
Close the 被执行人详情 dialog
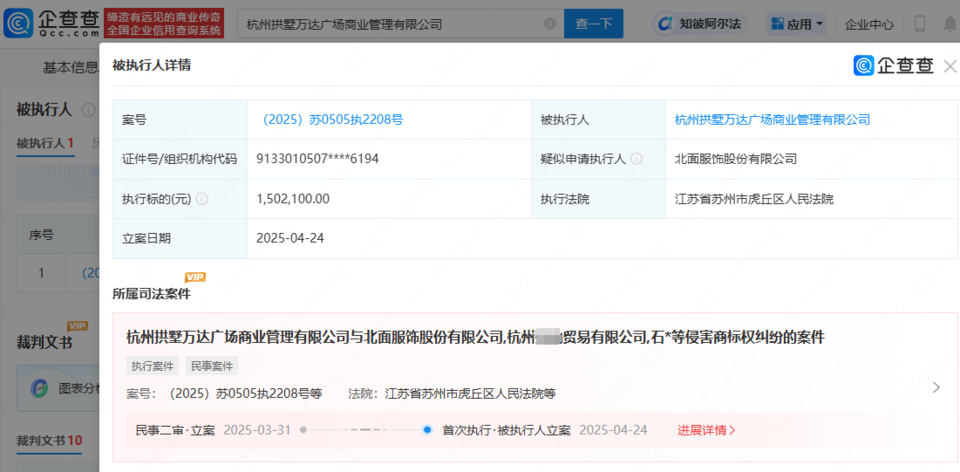(x=950, y=66)
